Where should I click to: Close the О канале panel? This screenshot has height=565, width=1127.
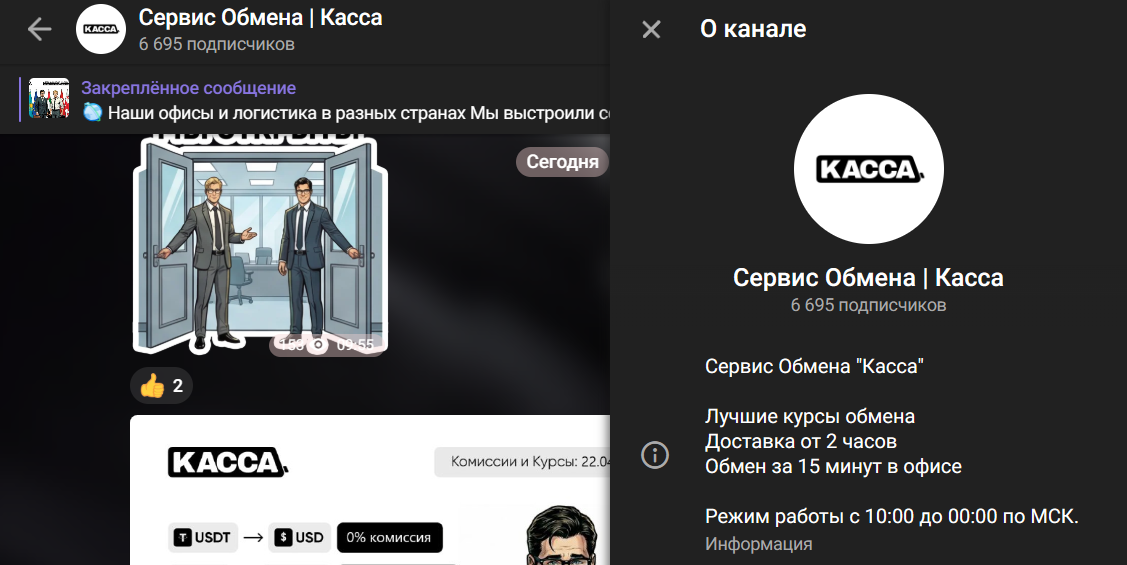(651, 29)
